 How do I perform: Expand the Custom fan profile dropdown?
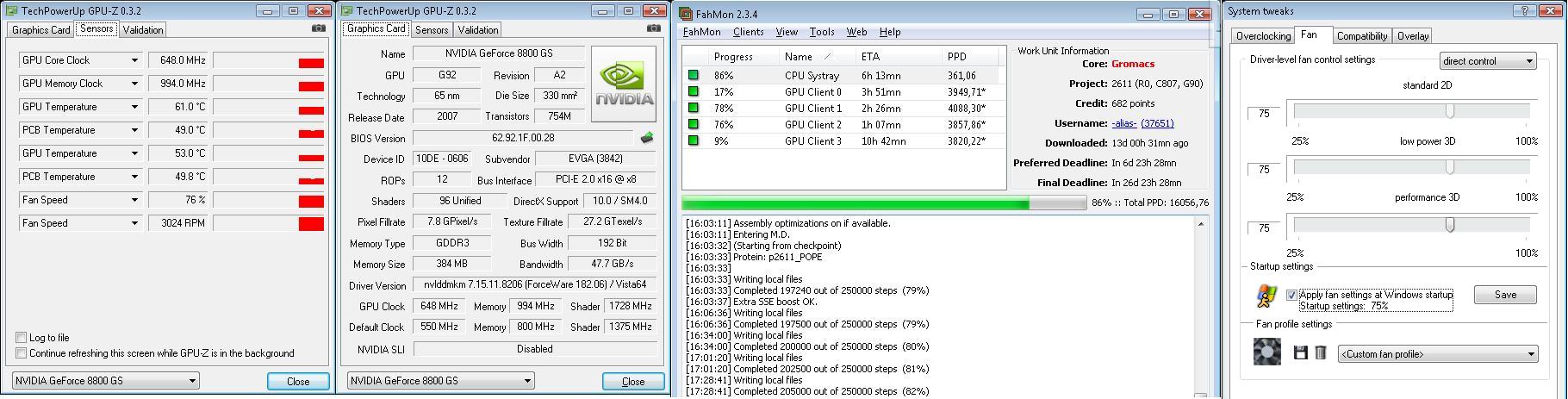[1438, 354]
